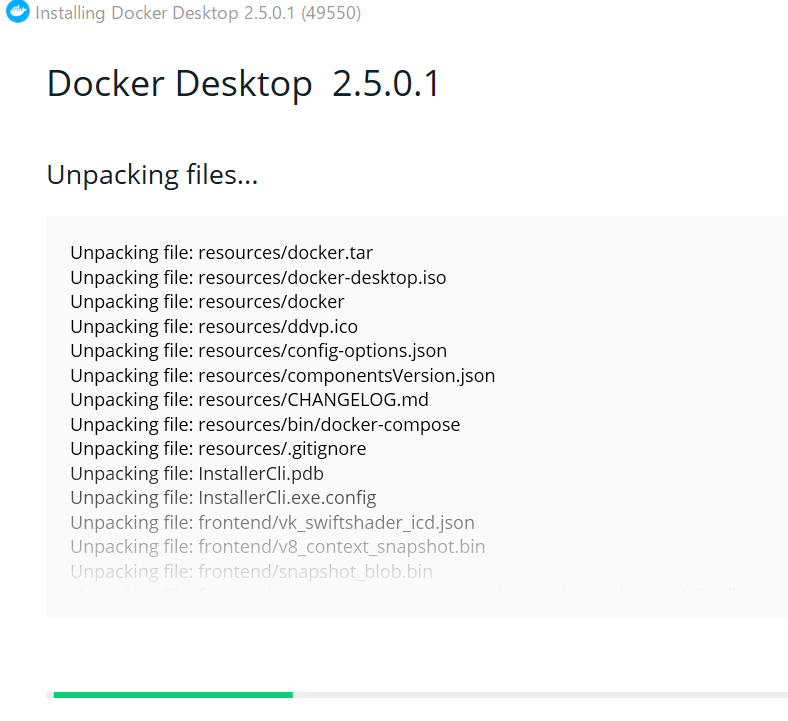
Task: Click the installer window title text
Action: [198, 13]
